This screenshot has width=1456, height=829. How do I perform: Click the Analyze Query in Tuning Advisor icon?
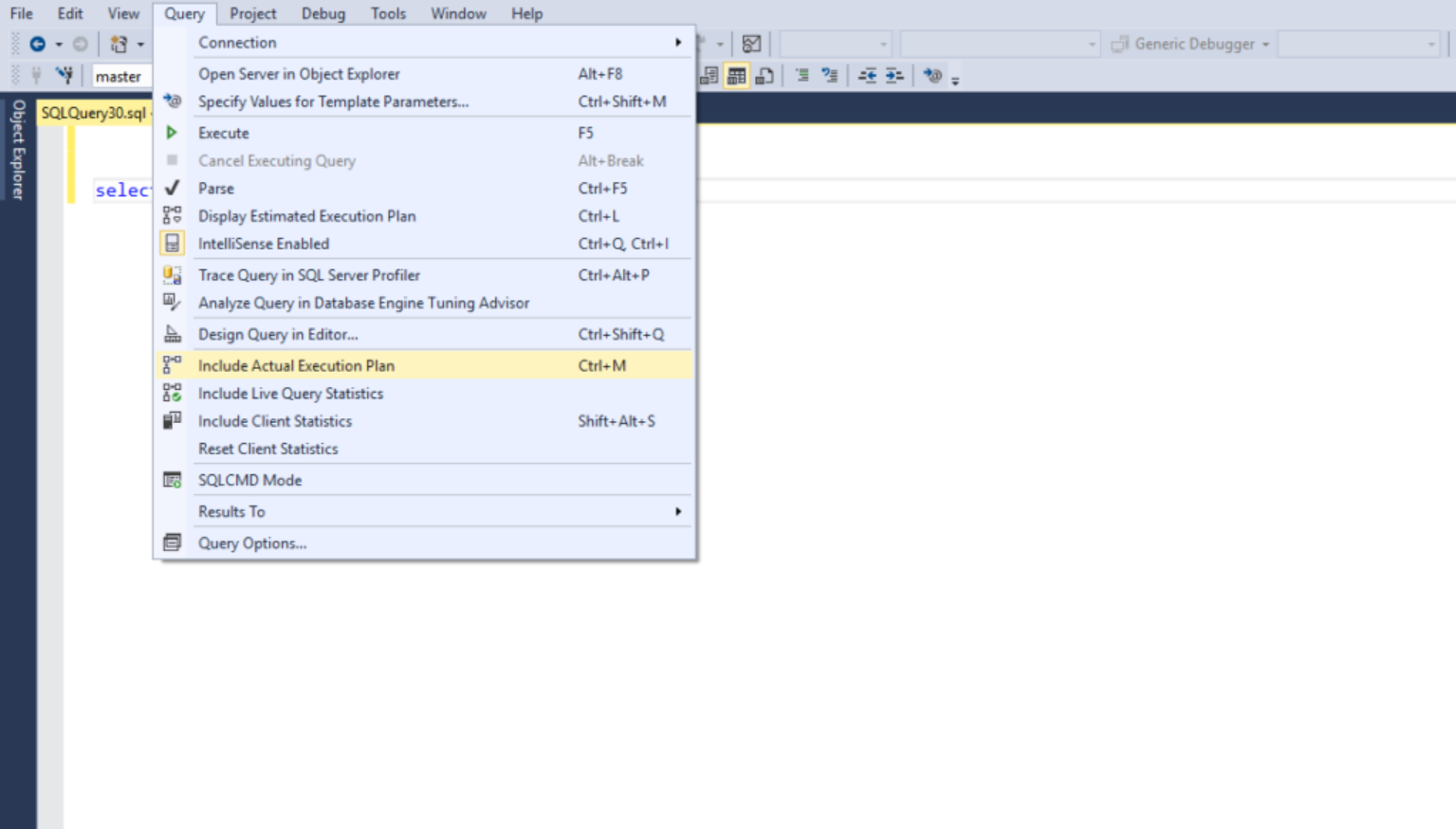172,303
